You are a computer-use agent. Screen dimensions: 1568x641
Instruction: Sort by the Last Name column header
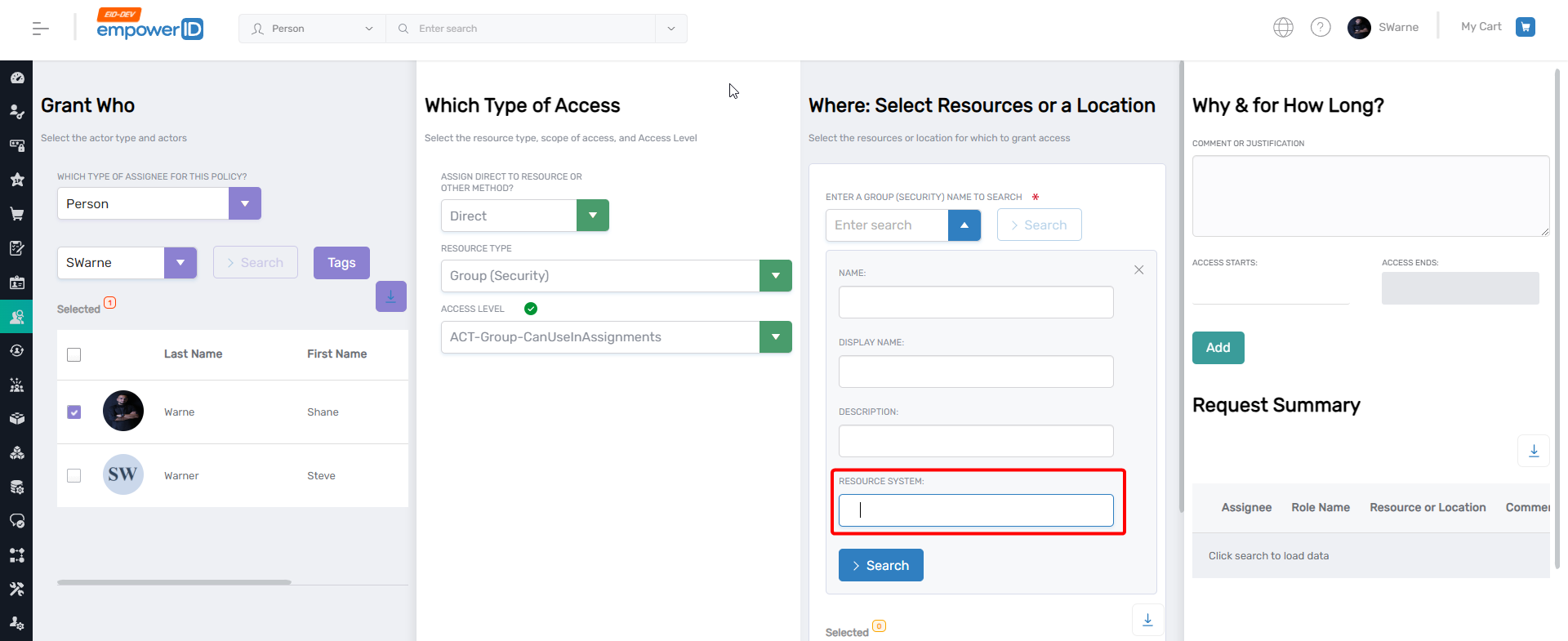coord(193,354)
